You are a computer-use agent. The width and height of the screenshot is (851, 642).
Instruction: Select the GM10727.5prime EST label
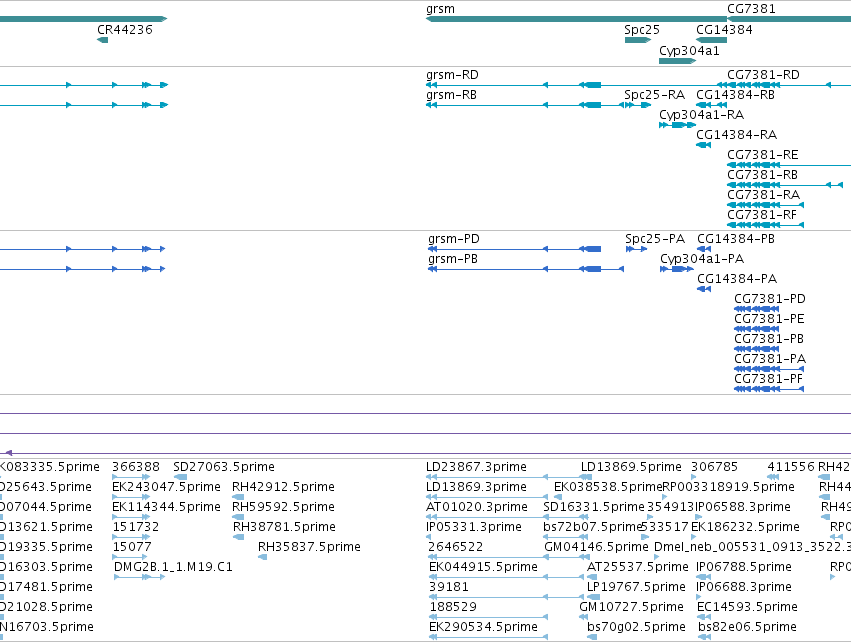[631, 607]
